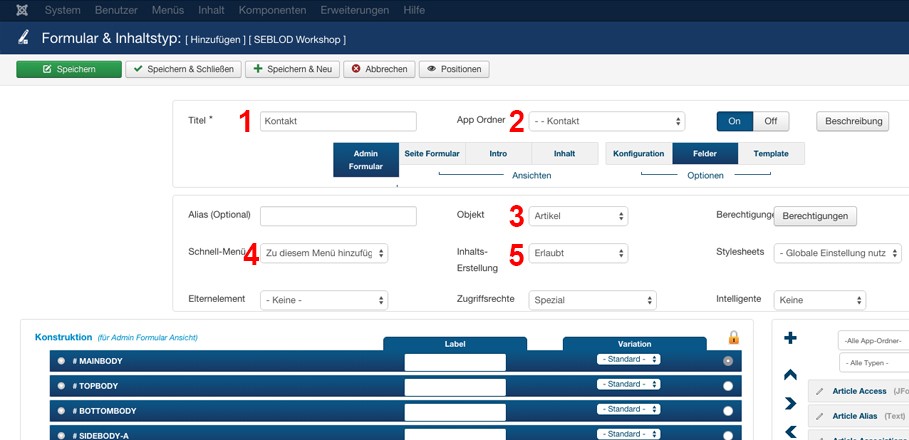Screen dimensions: 909x440
Task: Select the Admin Formular view tab
Action: click(366, 159)
